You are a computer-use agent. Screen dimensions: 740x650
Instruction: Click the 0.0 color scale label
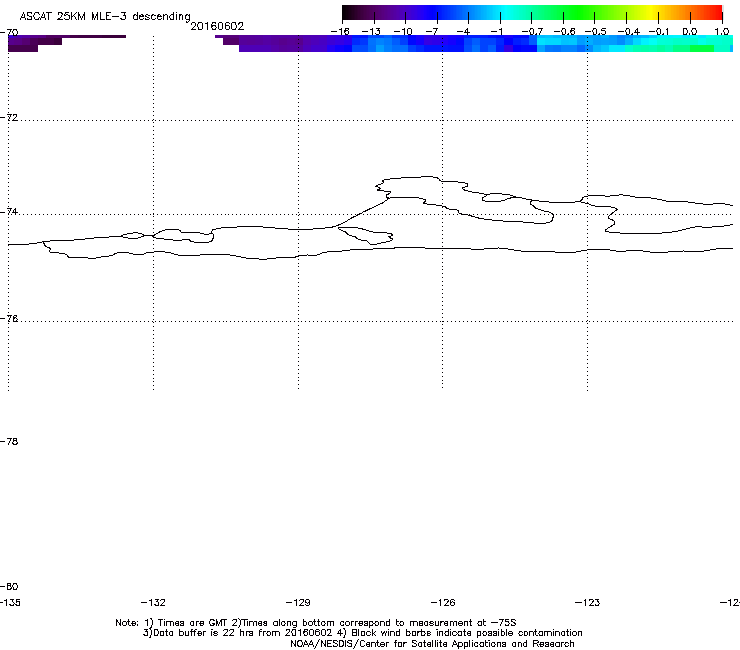(690, 32)
